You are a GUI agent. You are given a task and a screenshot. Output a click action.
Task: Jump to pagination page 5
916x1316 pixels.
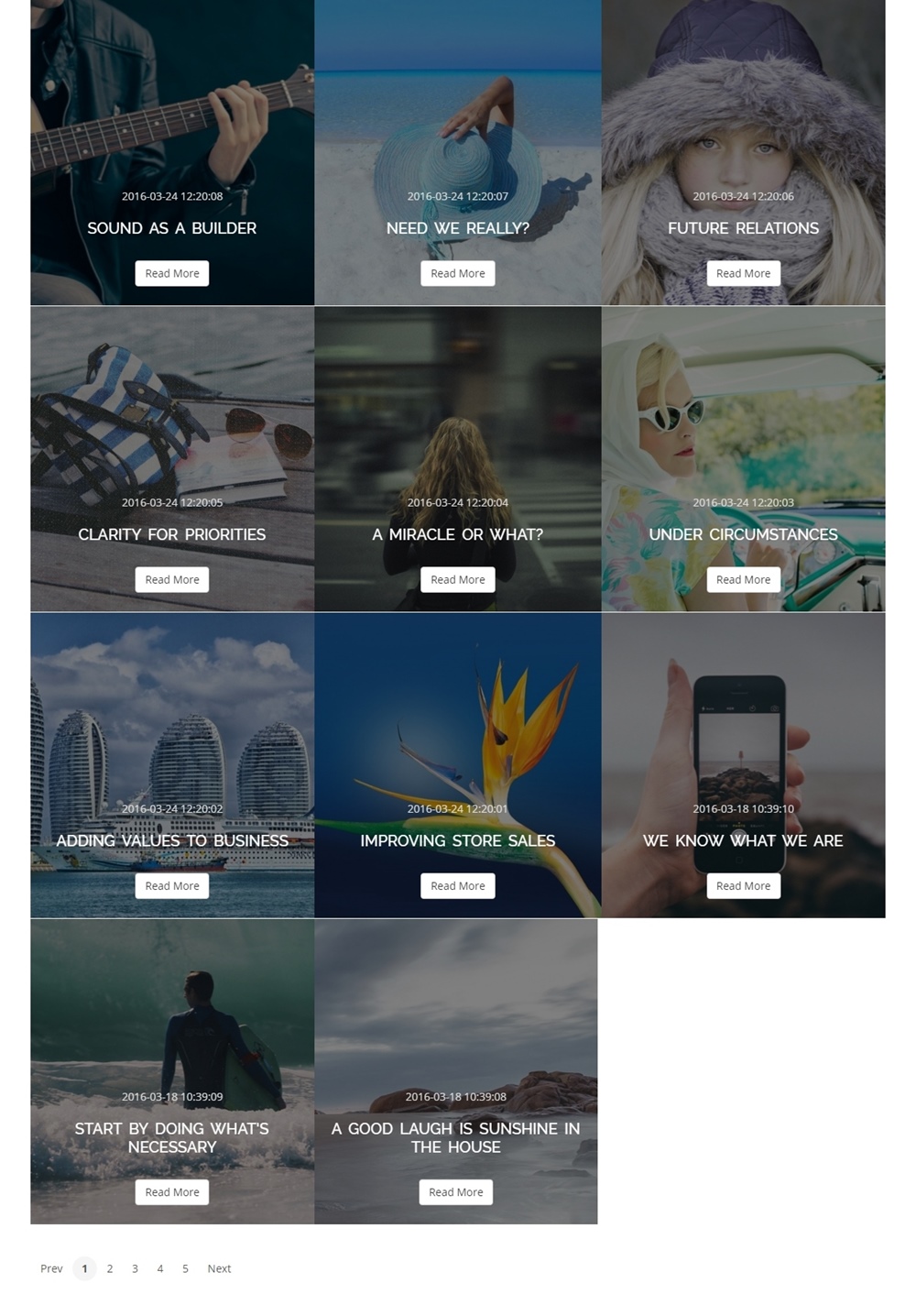pyautogui.click(x=185, y=1268)
